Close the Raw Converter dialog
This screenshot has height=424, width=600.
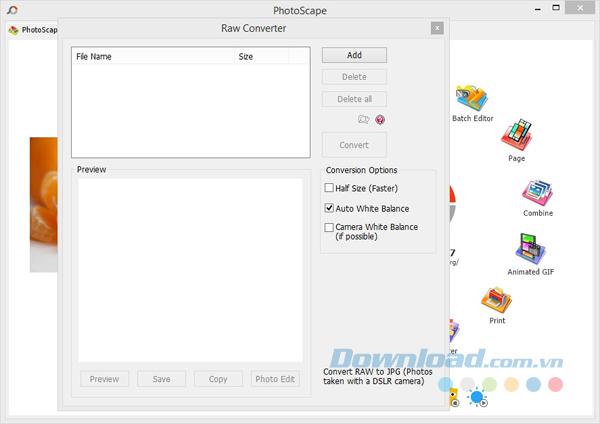pyautogui.click(x=437, y=28)
